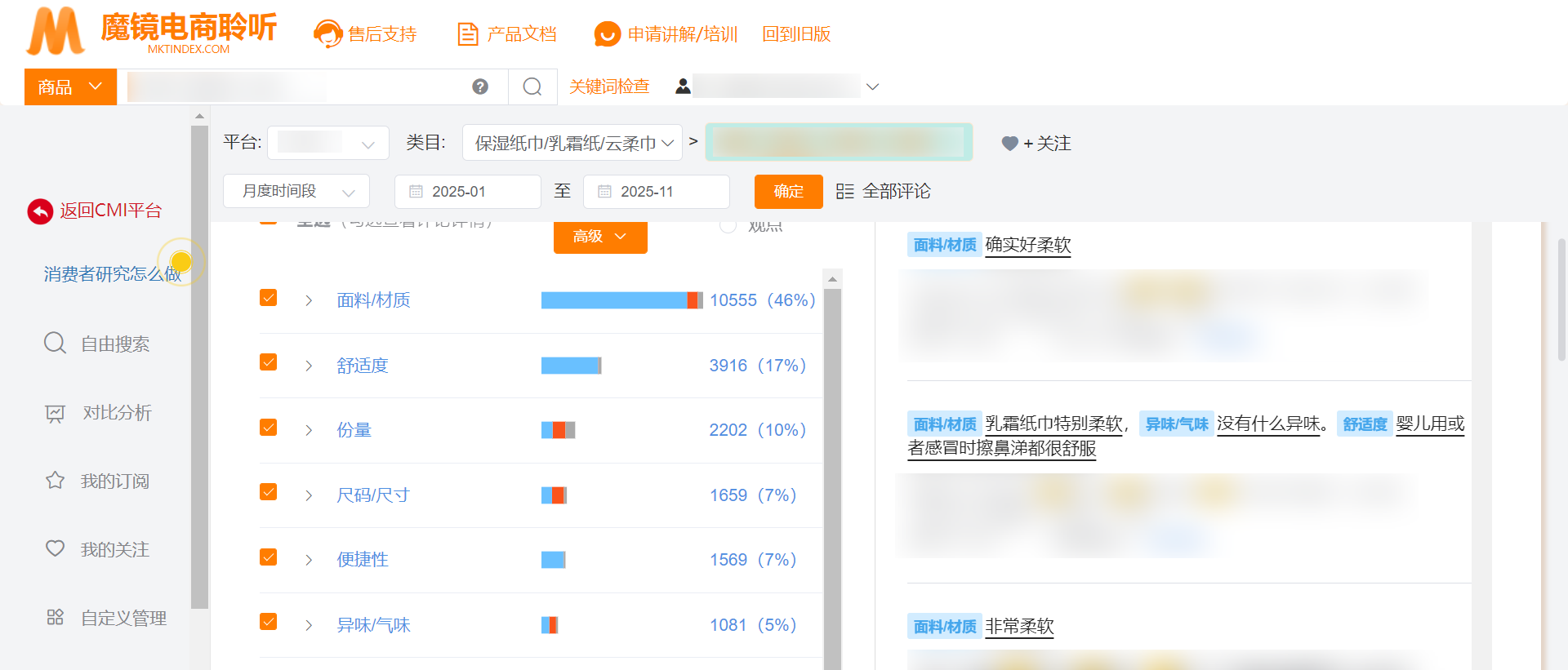Click the orange 确定 button
This screenshot has width=1568, height=670.
[788, 192]
